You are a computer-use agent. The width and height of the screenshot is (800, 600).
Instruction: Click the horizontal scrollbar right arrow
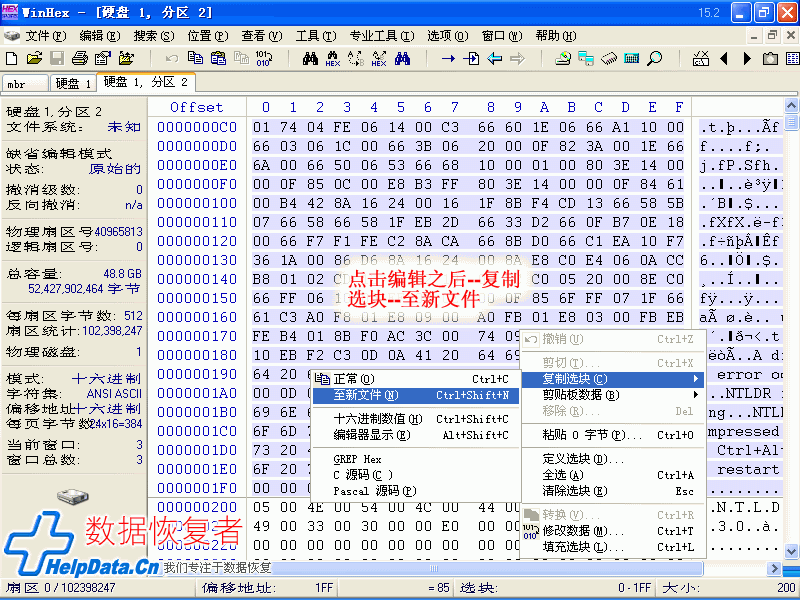pyautogui.click(x=775, y=568)
